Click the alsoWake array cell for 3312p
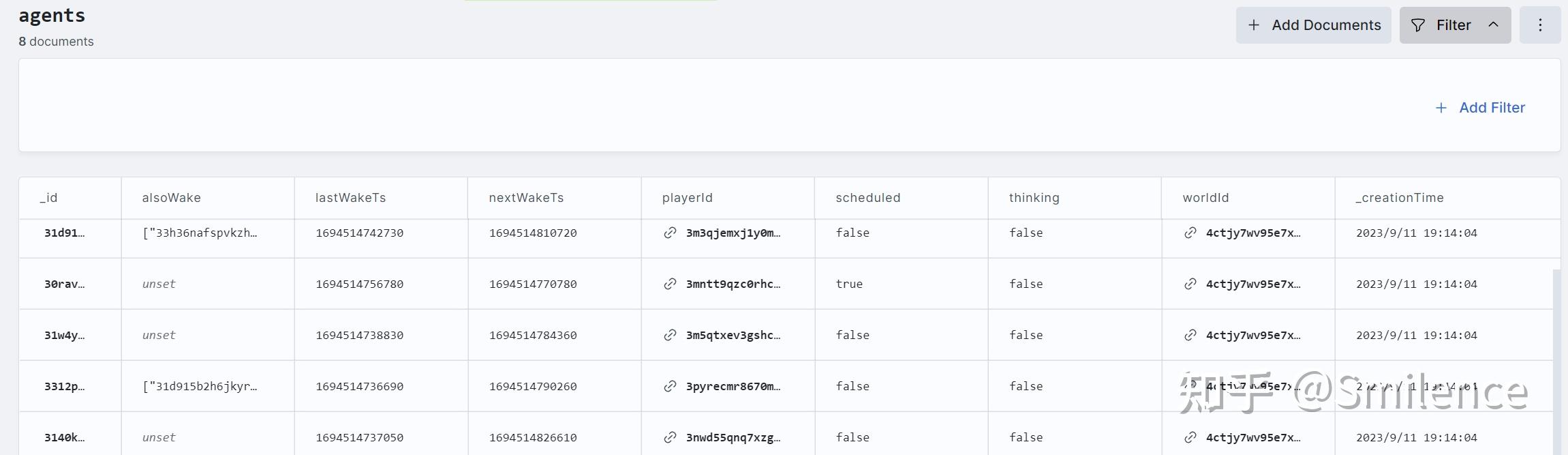The image size is (1568, 455). coord(200,386)
